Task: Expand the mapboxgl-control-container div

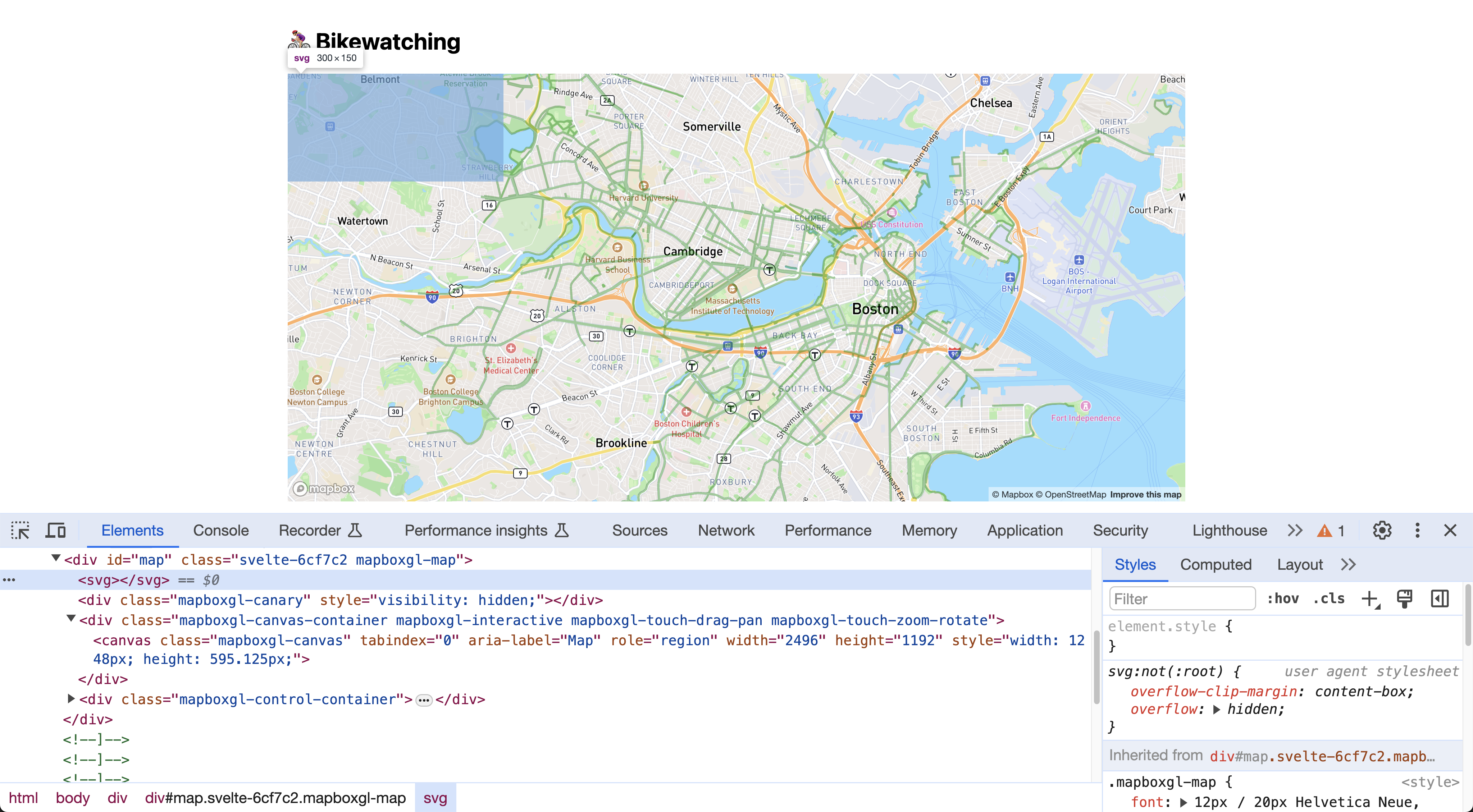Action: pos(71,698)
